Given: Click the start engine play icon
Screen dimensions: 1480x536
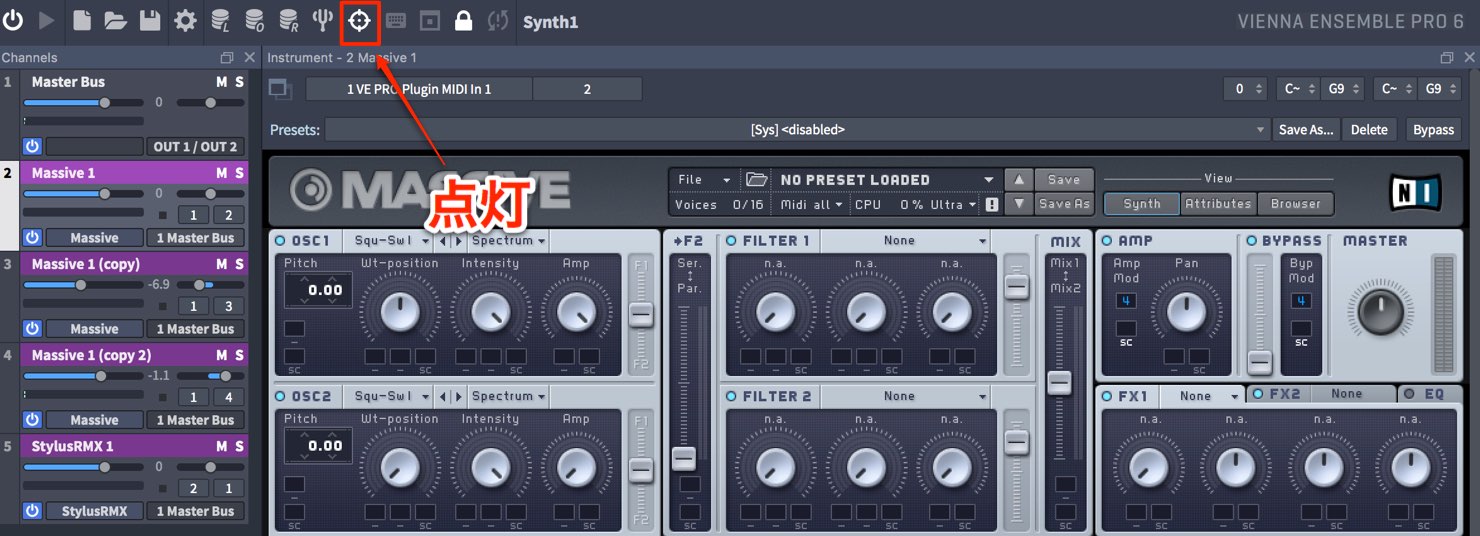Looking at the screenshot, I should [x=47, y=20].
